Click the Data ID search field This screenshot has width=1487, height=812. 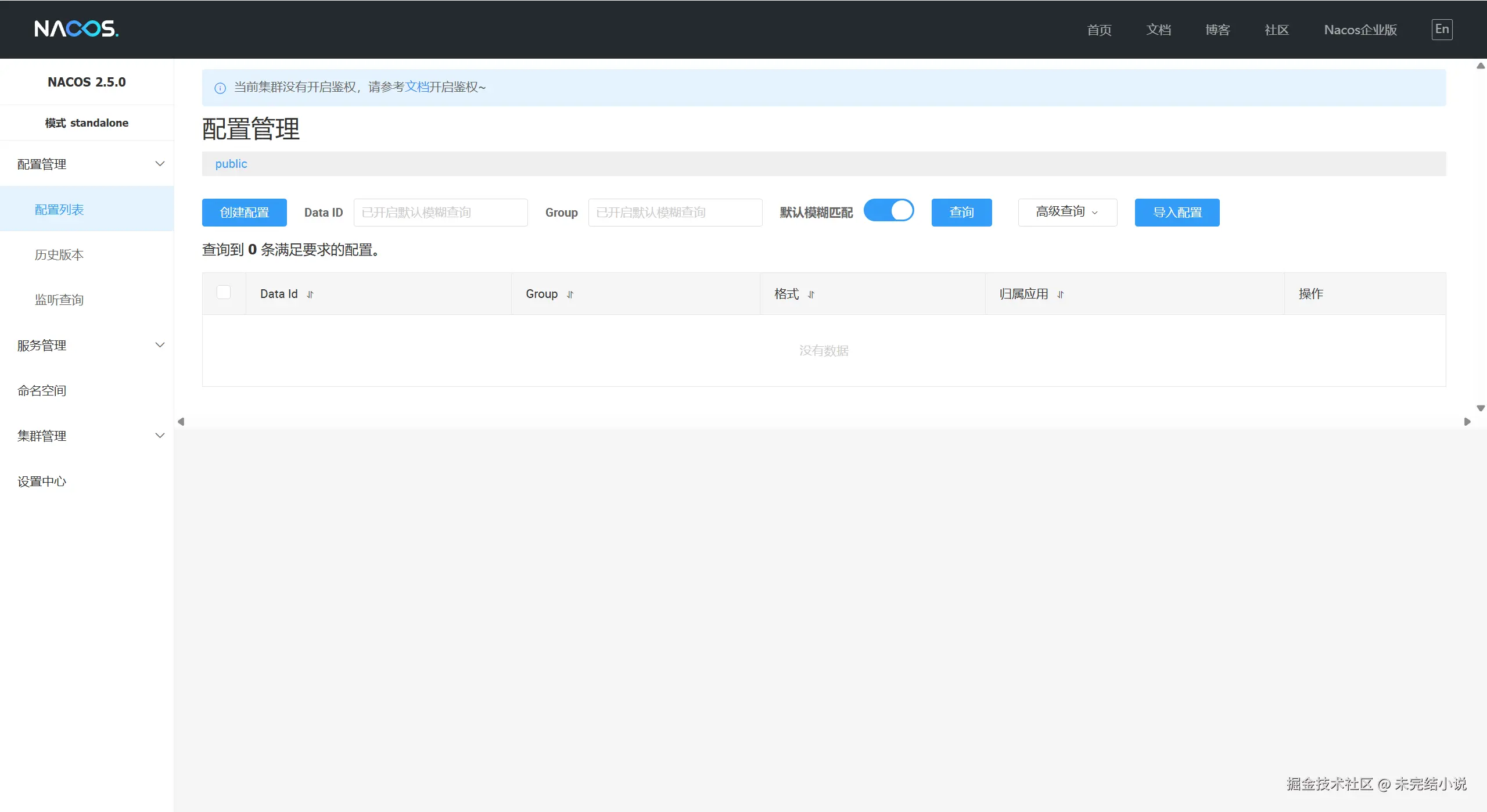tap(440, 212)
